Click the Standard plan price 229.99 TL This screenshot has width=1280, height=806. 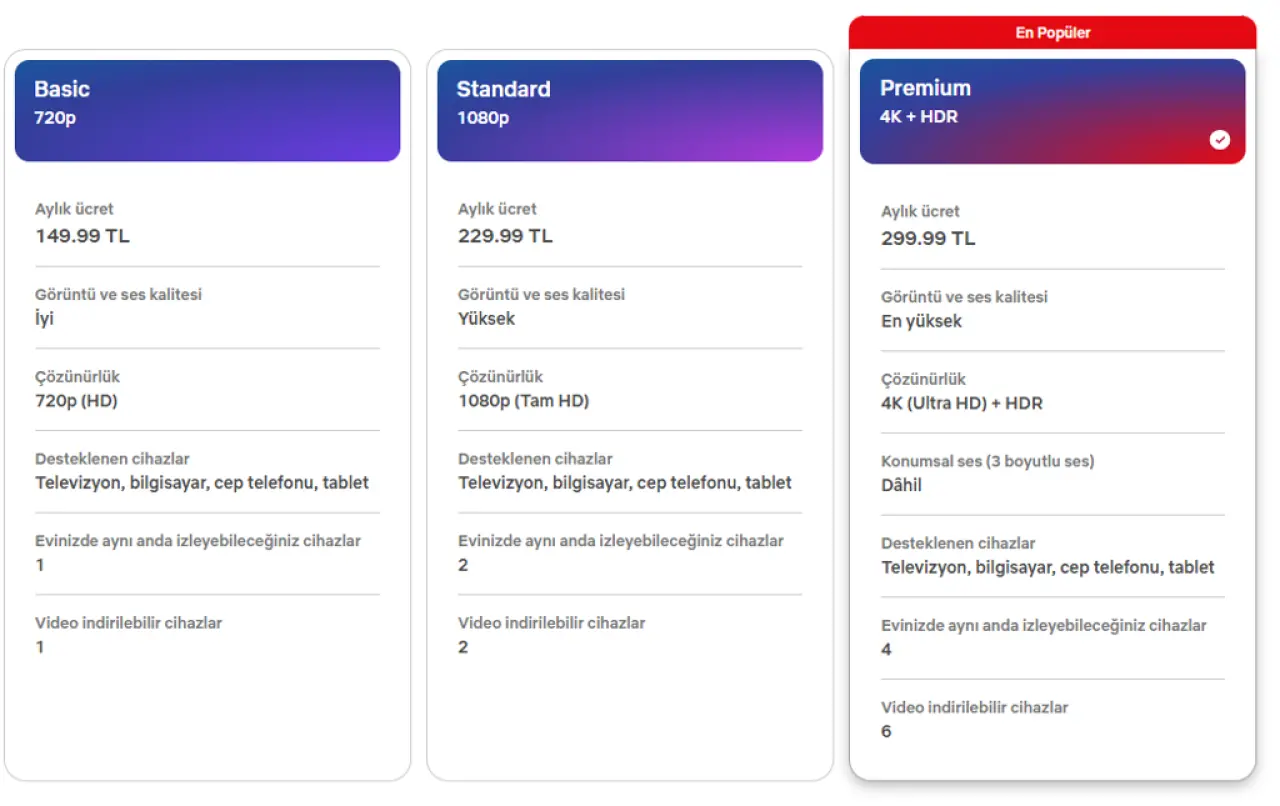(x=505, y=236)
